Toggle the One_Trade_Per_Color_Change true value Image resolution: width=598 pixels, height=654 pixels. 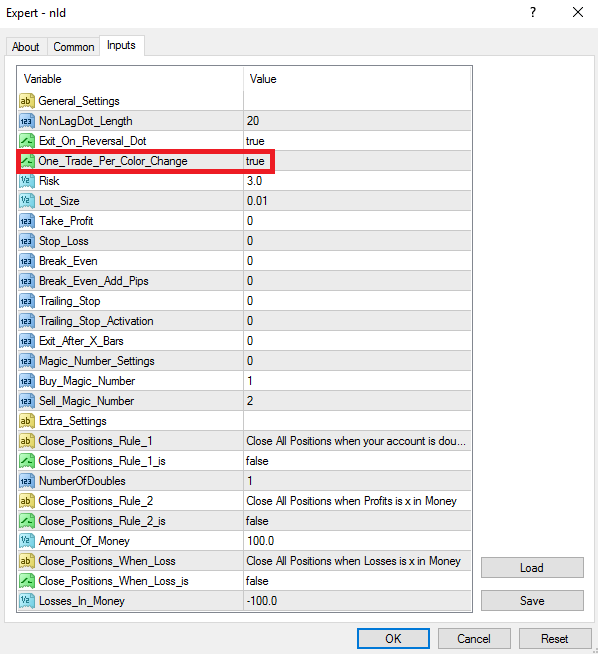[x=357, y=161]
